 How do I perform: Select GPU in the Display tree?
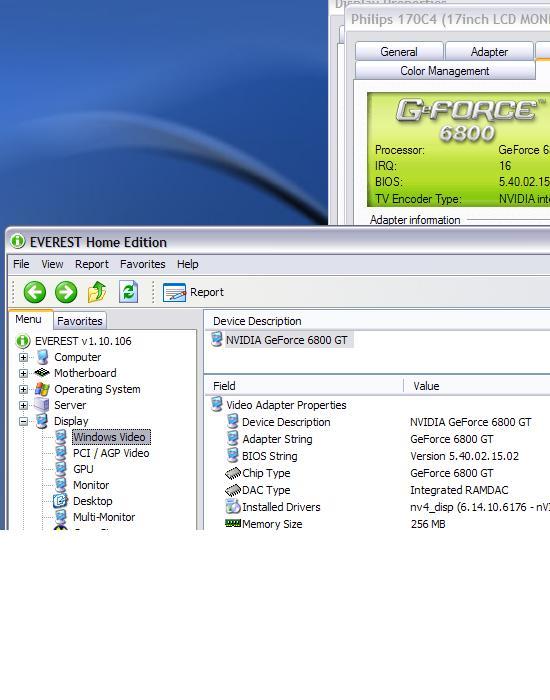[83, 469]
